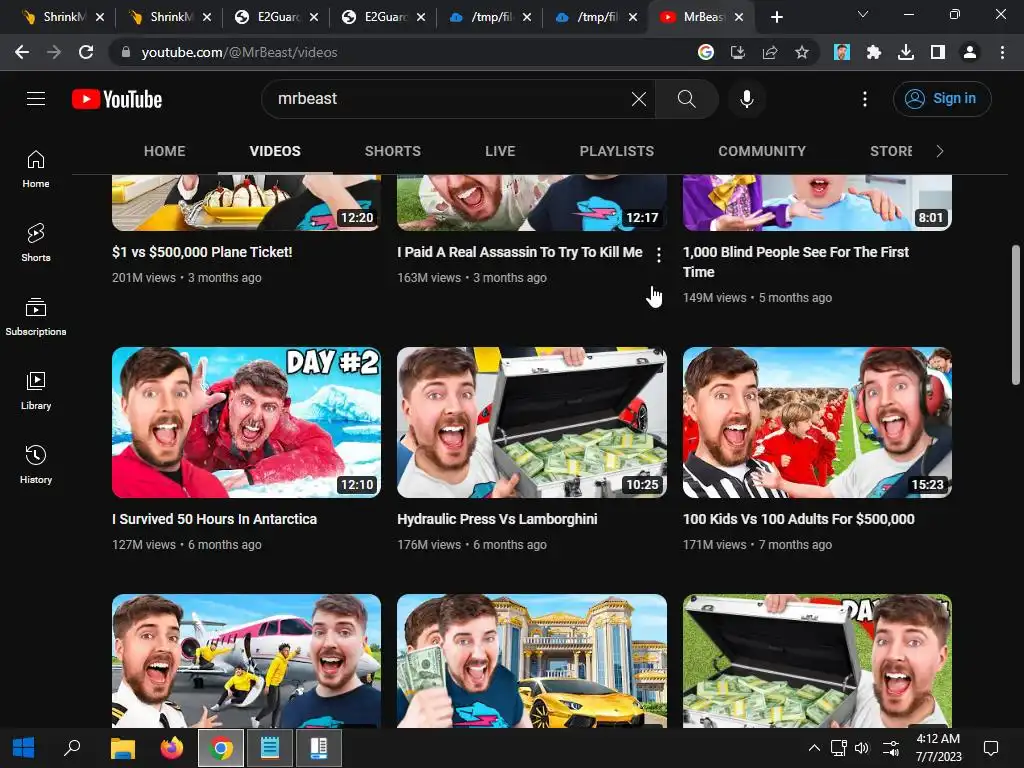Open 100 Kids Vs 100 Adults For $500,000 title
This screenshot has height=768, width=1024.
tap(798, 519)
